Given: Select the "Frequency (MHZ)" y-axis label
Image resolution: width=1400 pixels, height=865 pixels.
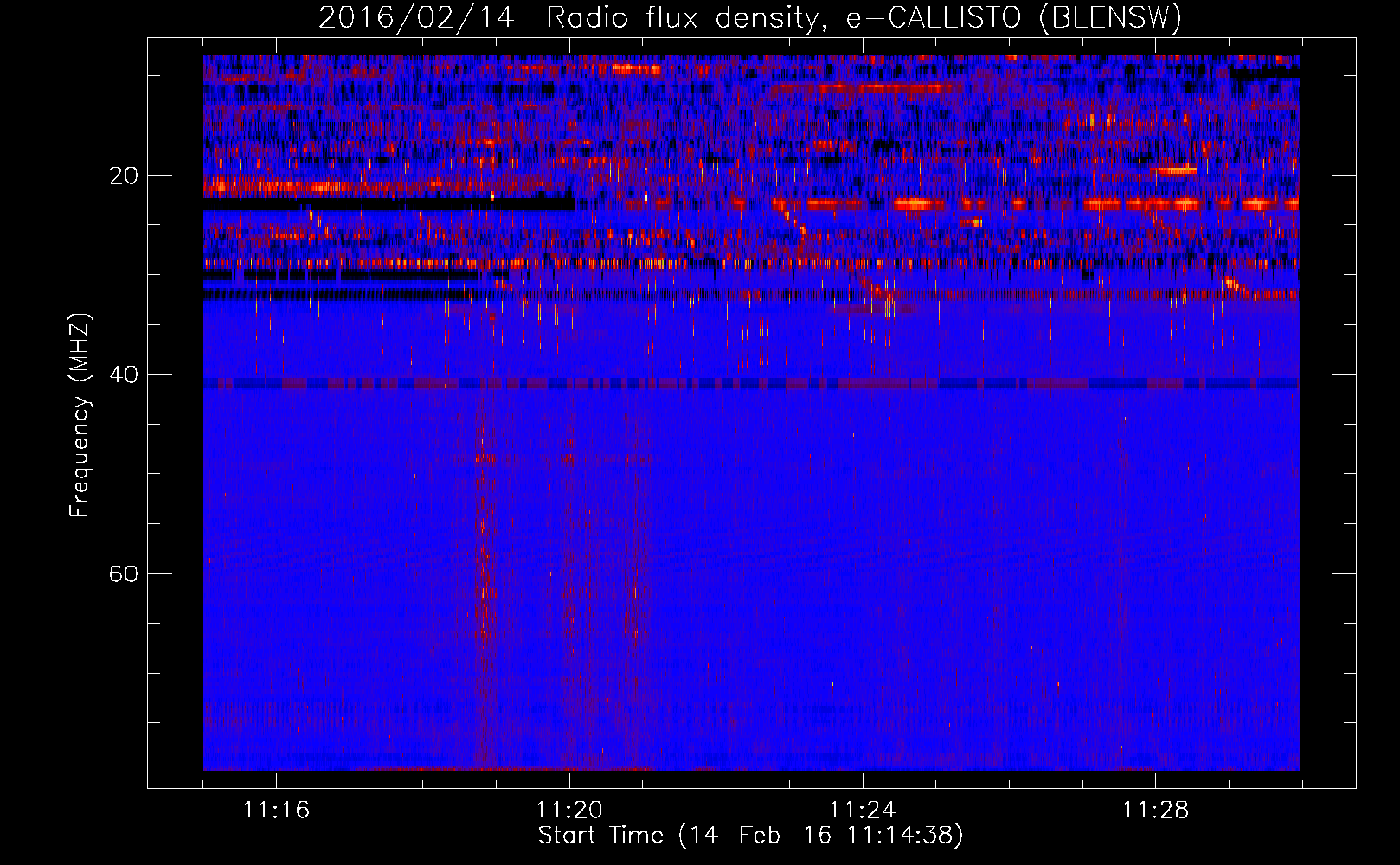Looking at the screenshot, I should (x=80, y=415).
